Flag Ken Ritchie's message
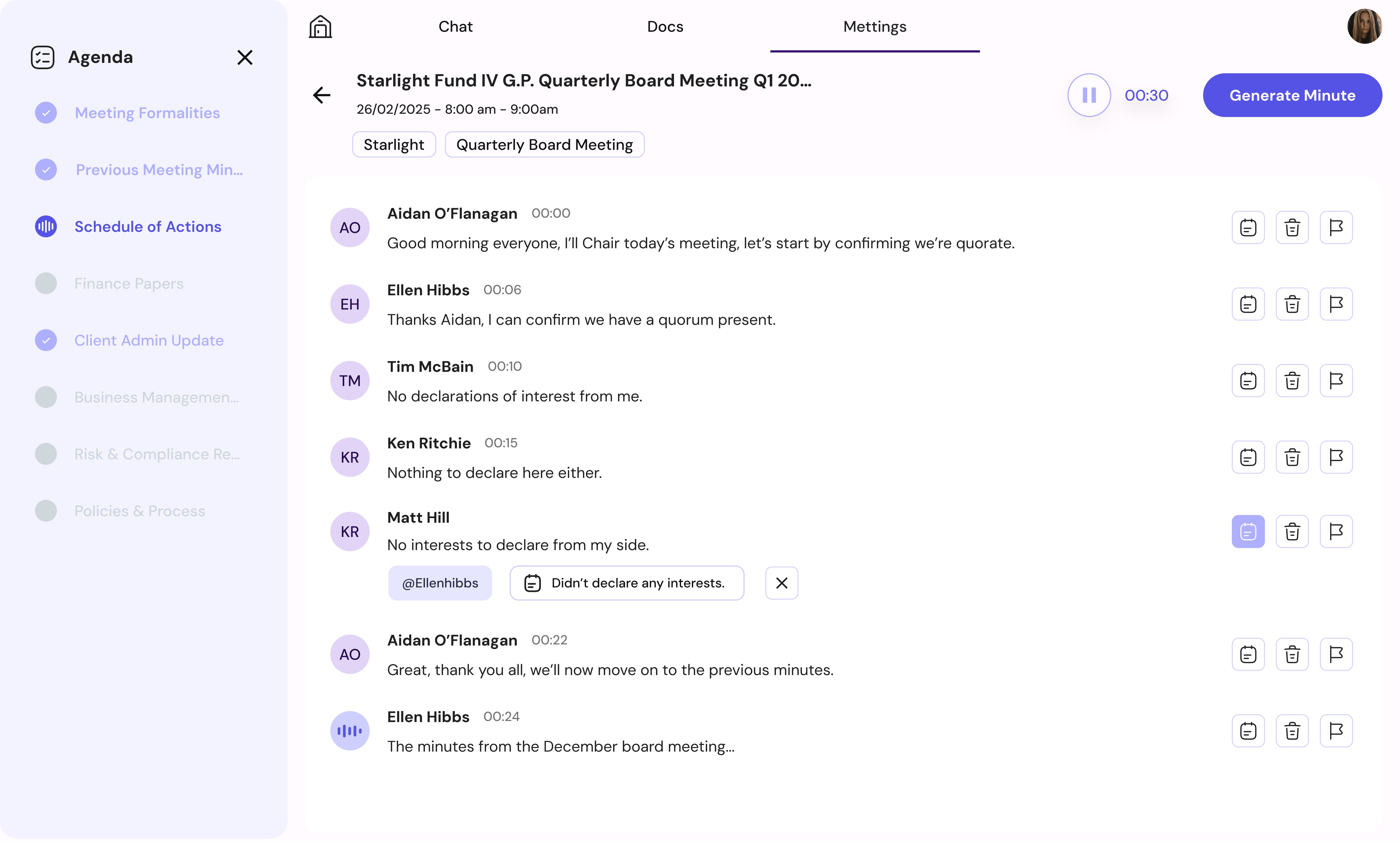This screenshot has width=1400, height=841. point(1337,457)
